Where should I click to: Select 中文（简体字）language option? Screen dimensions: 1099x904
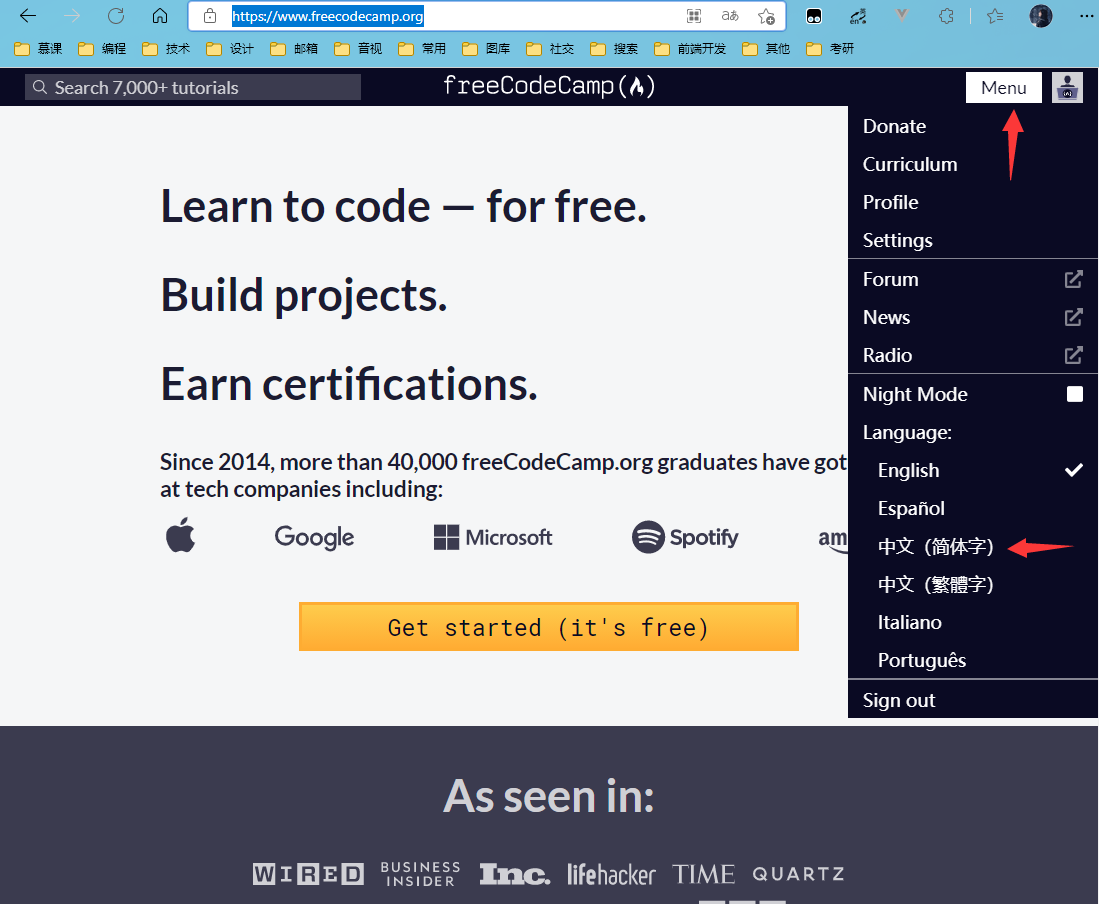(973, 546)
